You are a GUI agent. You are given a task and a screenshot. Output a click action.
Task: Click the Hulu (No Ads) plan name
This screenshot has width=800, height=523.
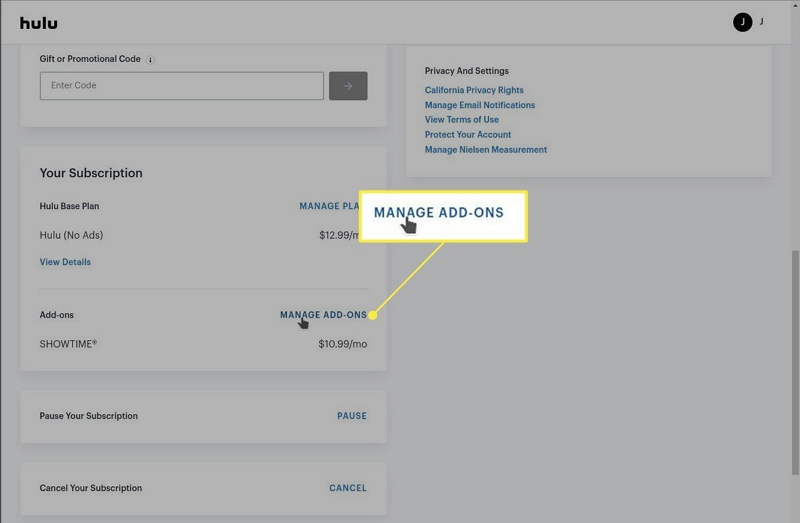pyautogui.click(x=71, y=235)
